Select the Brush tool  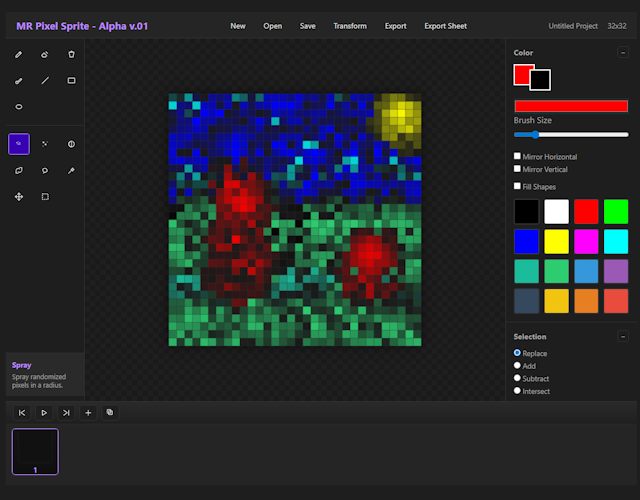[x=19, y=81]
